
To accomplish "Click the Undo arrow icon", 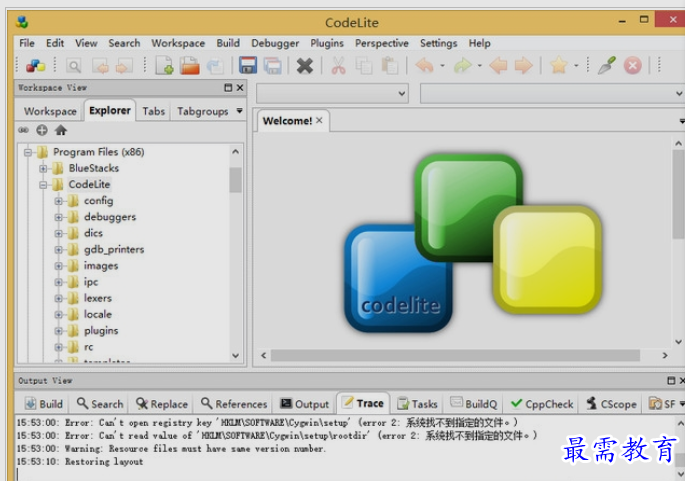I will coord(424,66).
